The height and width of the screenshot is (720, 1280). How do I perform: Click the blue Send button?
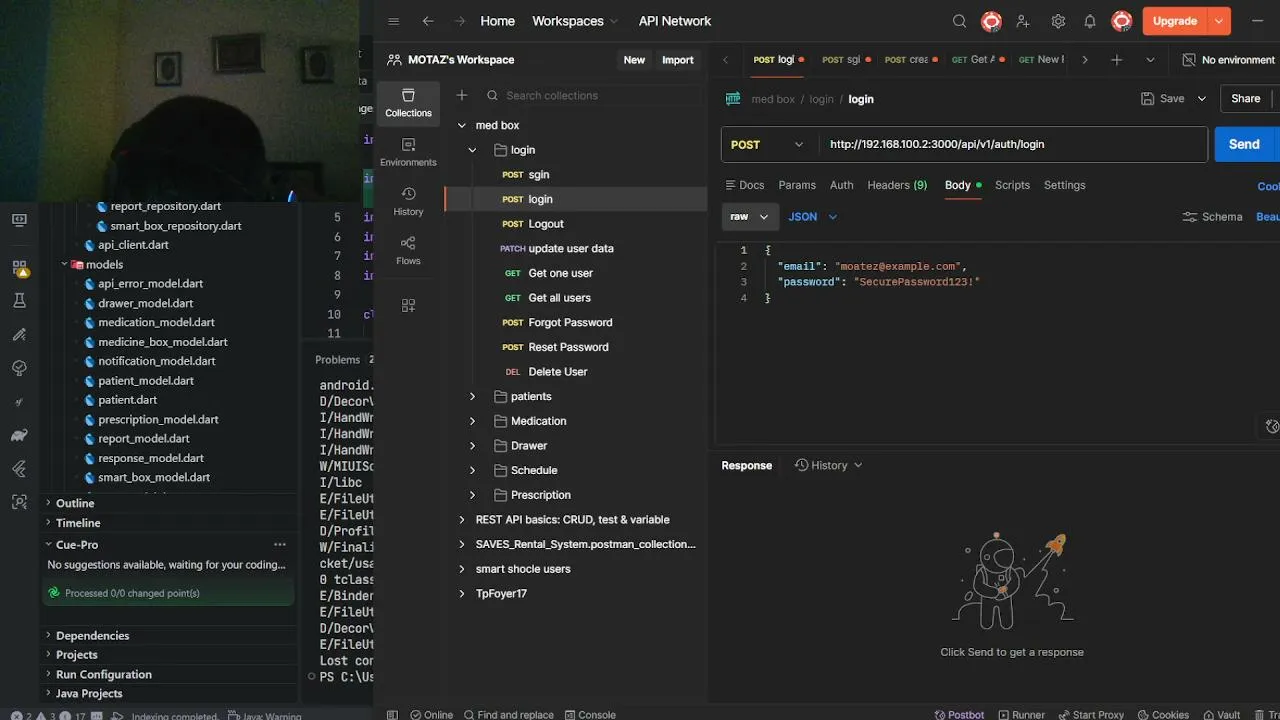1245,145
